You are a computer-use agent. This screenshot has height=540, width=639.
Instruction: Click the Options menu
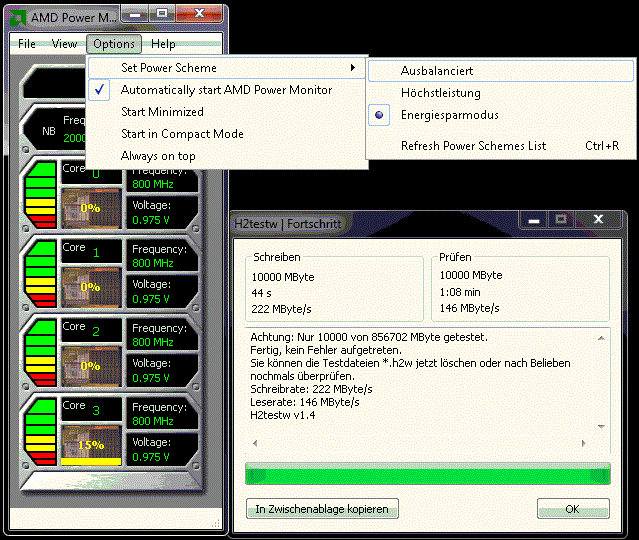tap(114, 44)
